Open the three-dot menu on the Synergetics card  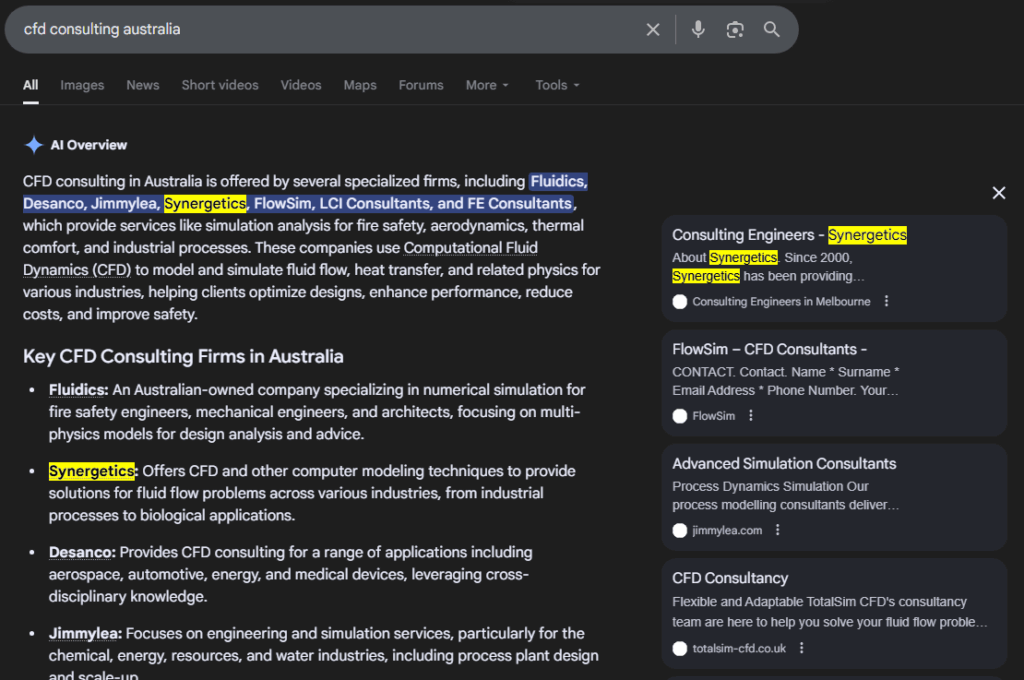click(x=886, y=300)
